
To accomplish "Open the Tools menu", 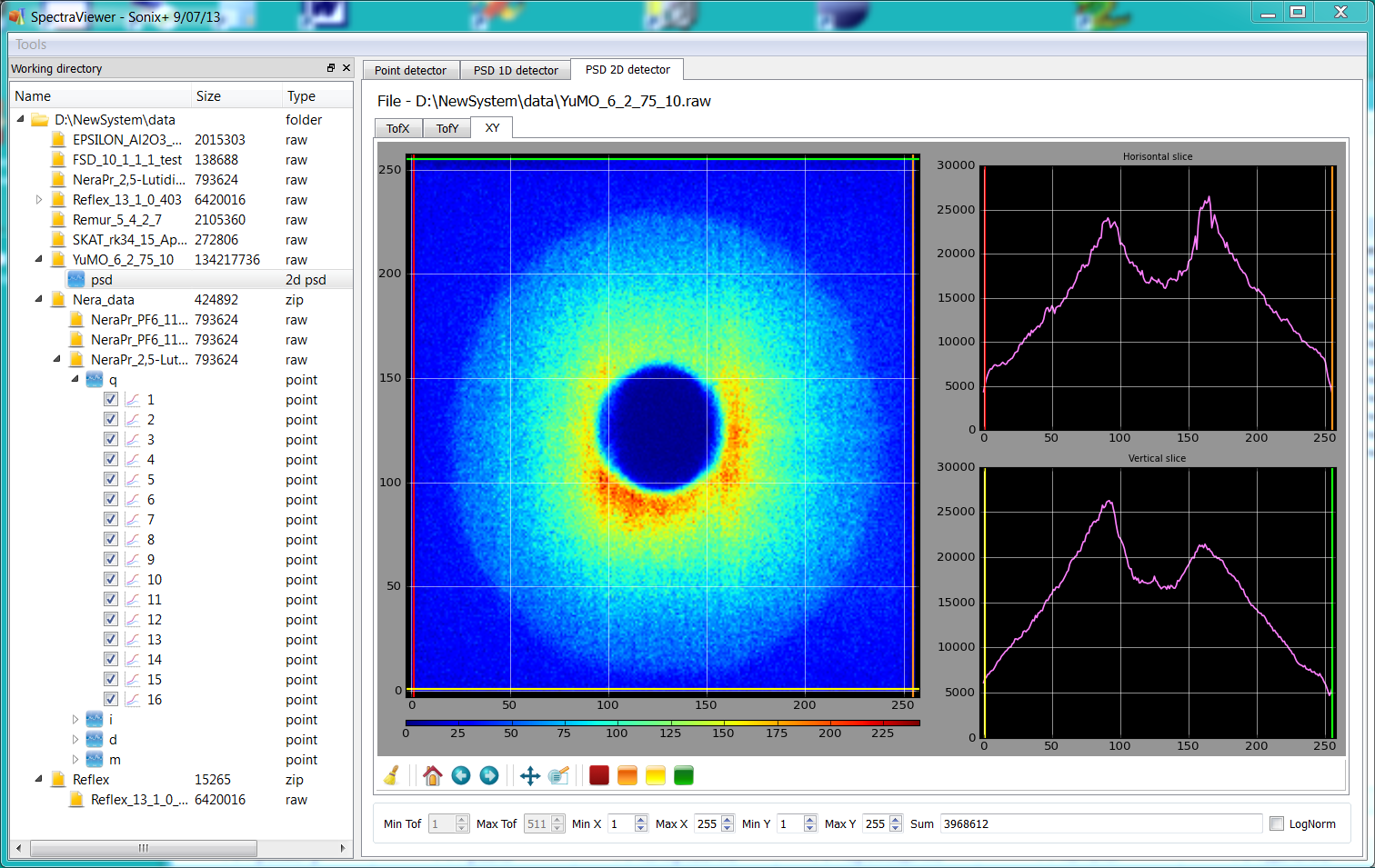I will click(31, 45).
